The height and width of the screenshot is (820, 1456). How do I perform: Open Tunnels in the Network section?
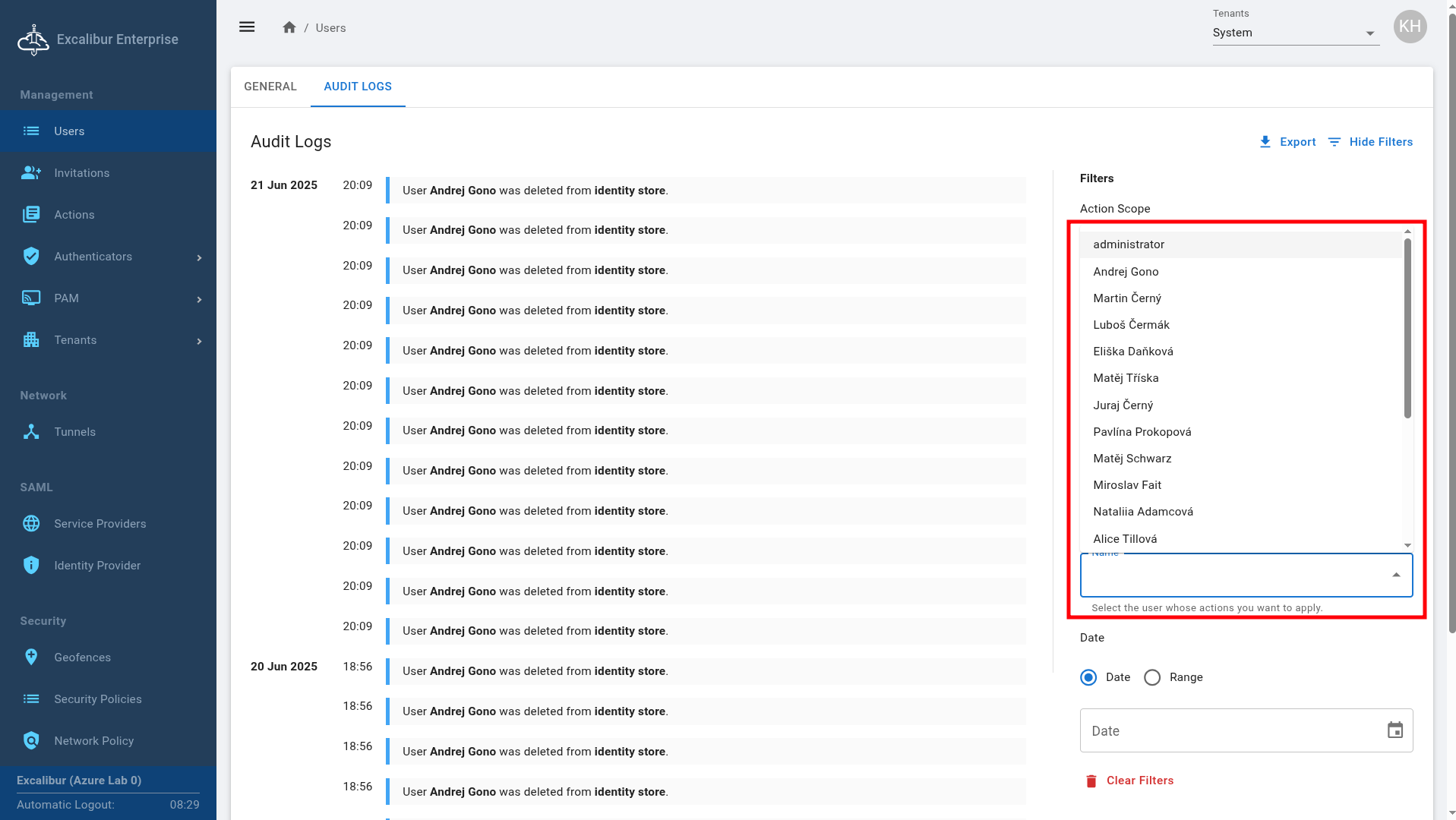74,432
